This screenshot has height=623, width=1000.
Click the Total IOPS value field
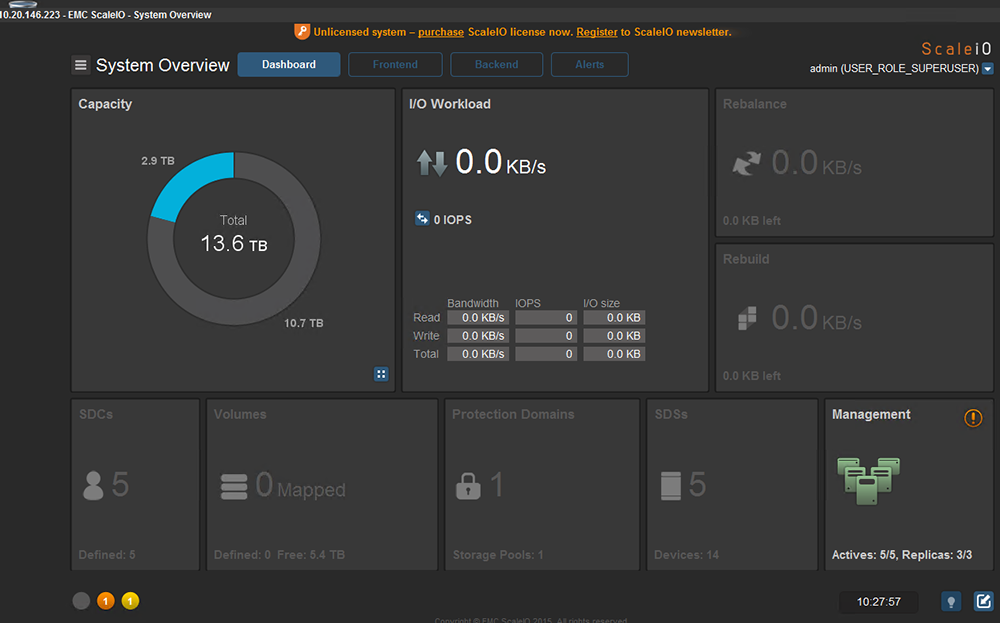(x=546, y=354)
